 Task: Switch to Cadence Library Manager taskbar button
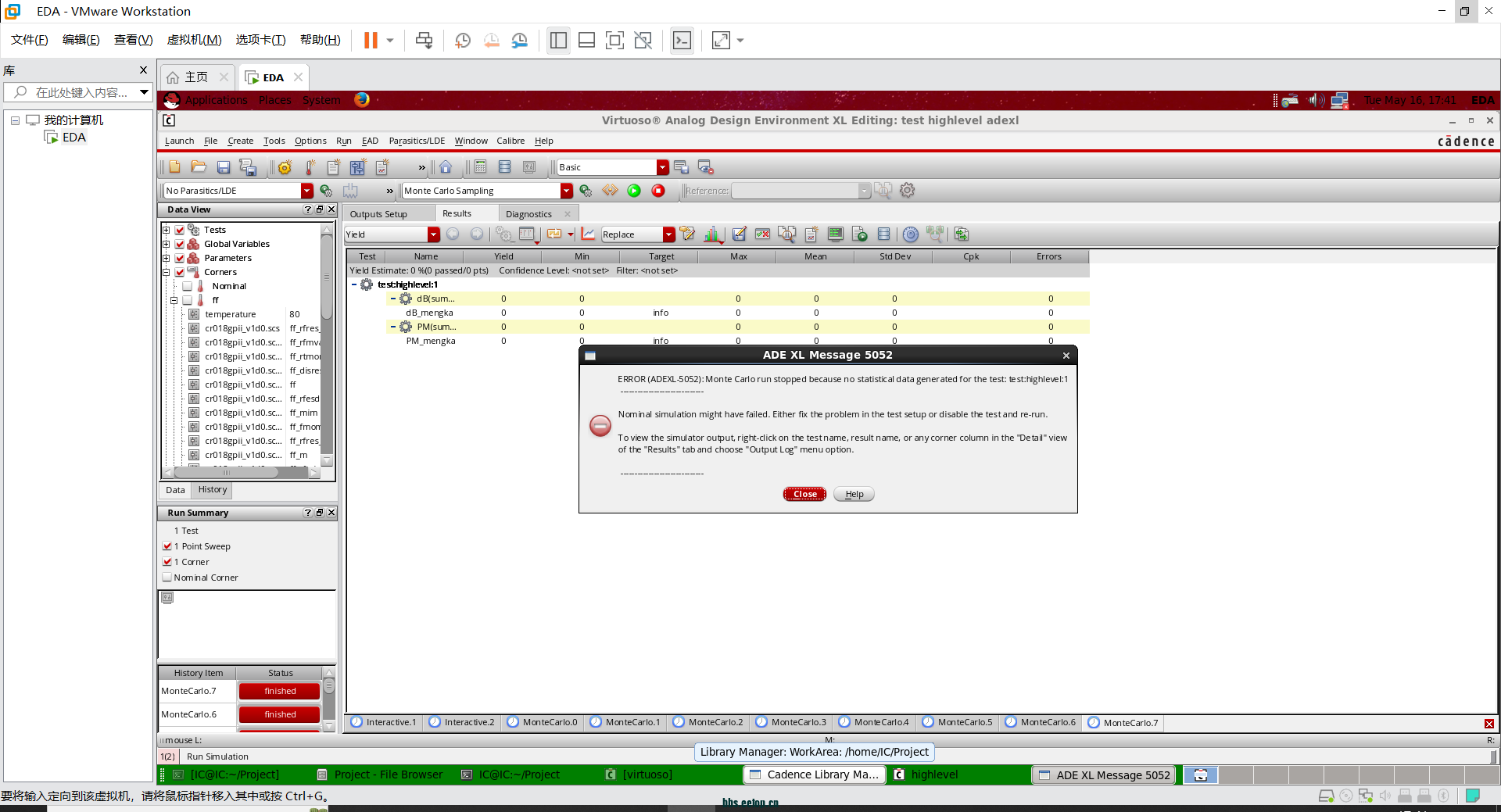[x=813, y=774]
